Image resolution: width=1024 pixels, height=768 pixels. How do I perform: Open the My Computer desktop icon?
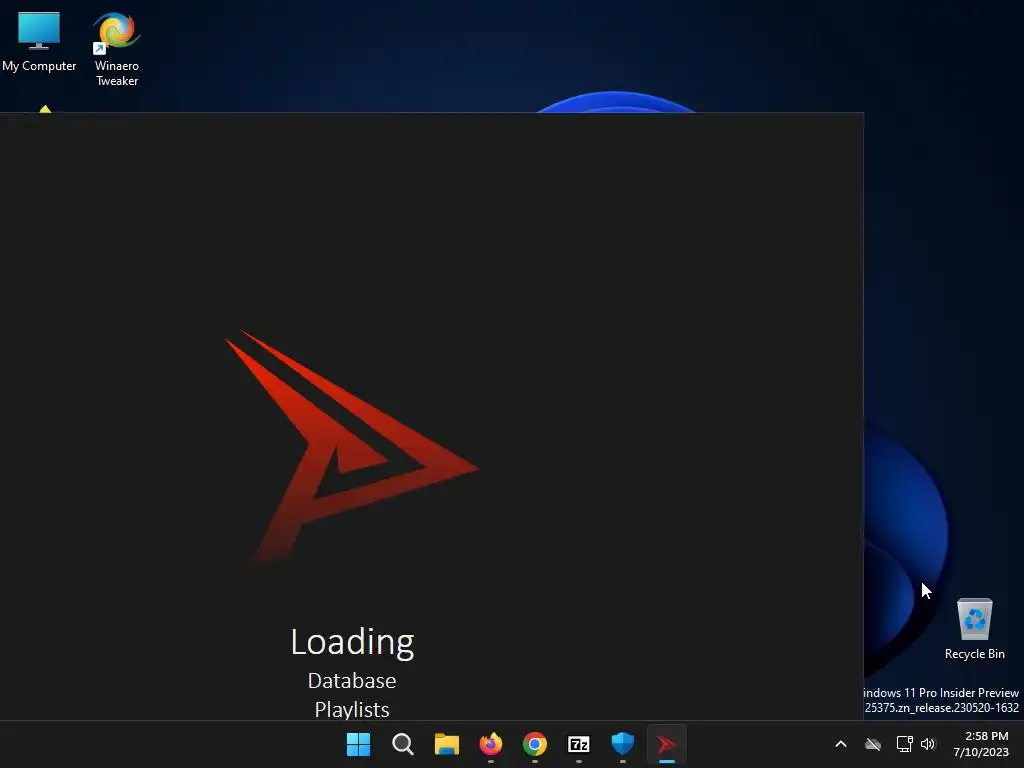tap(39, 42)
